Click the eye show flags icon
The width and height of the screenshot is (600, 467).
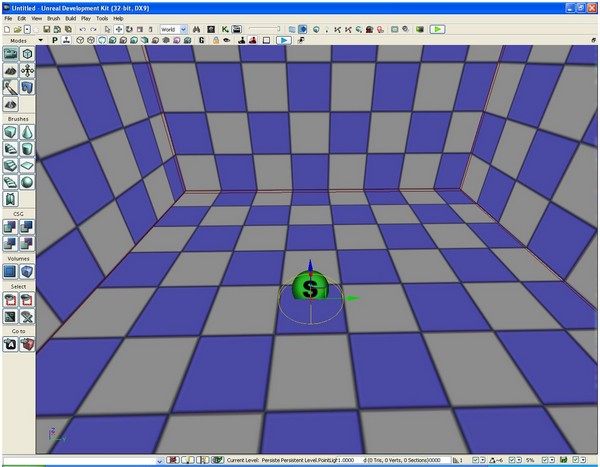click(227, 40)
